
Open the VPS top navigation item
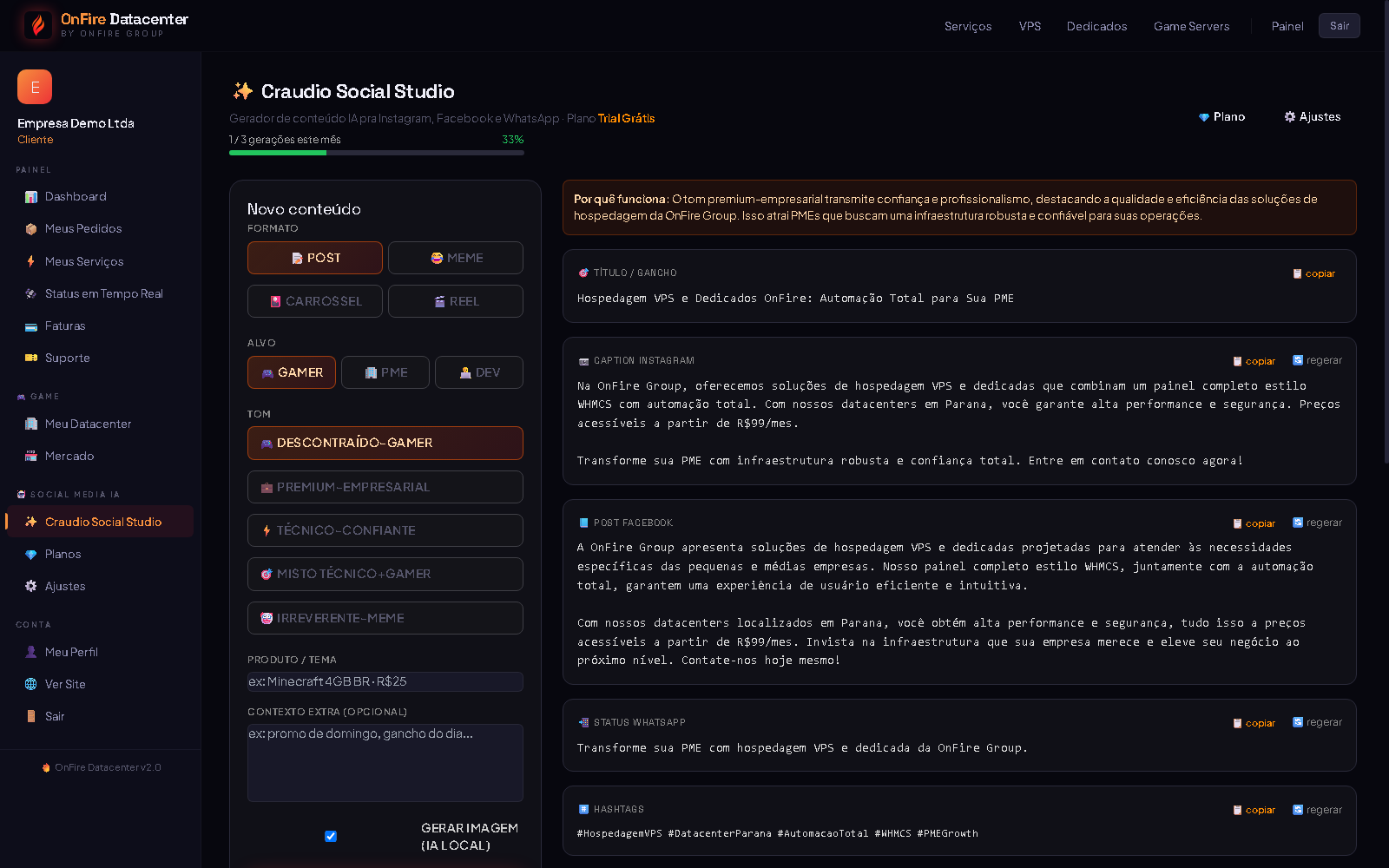pyautogui.click(x=1030, y=26)
